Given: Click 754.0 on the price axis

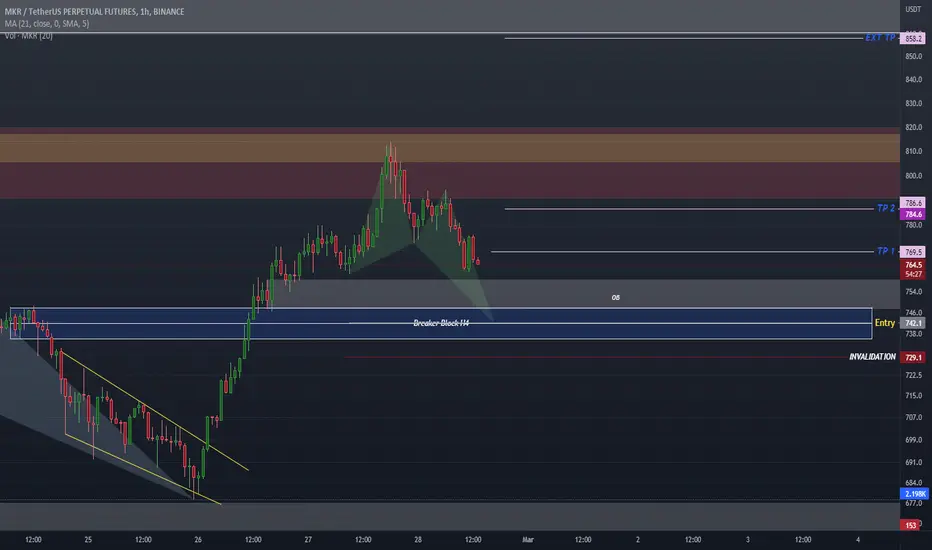Looking at the screenshot, I should tap(914, 292).
